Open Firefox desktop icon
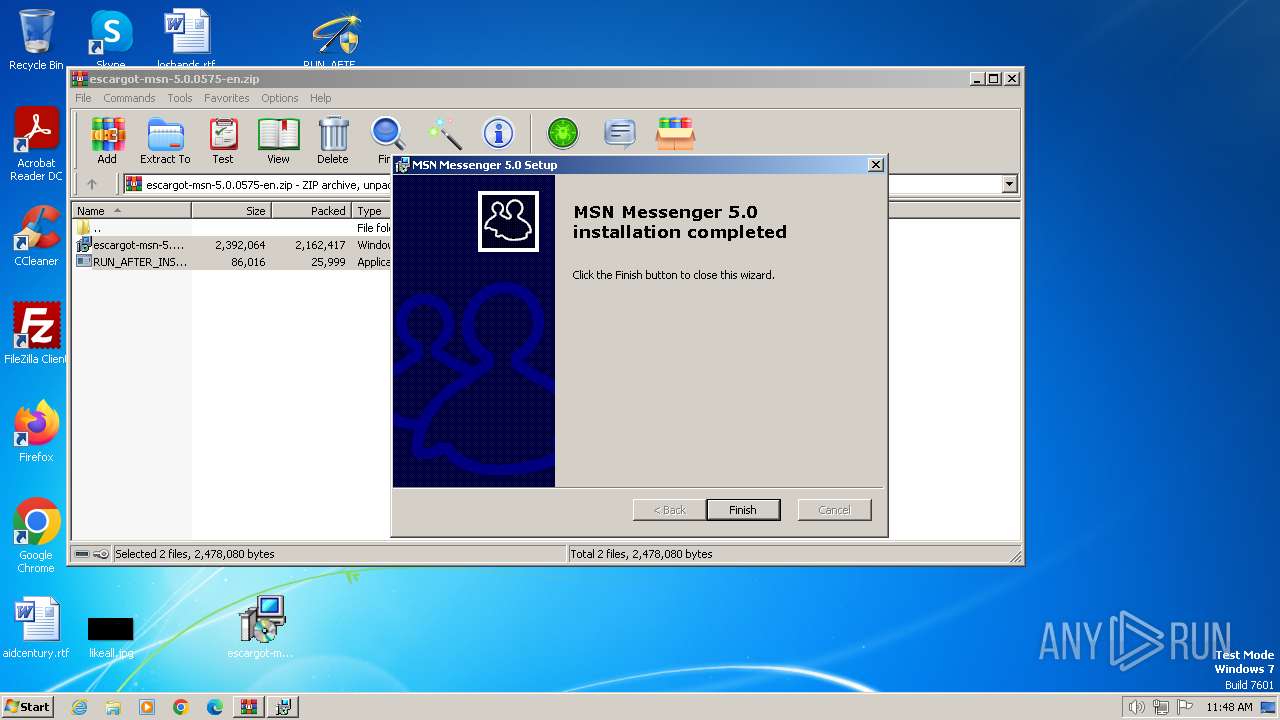This screenshot has width=1280, height=720. pos(36,432)
